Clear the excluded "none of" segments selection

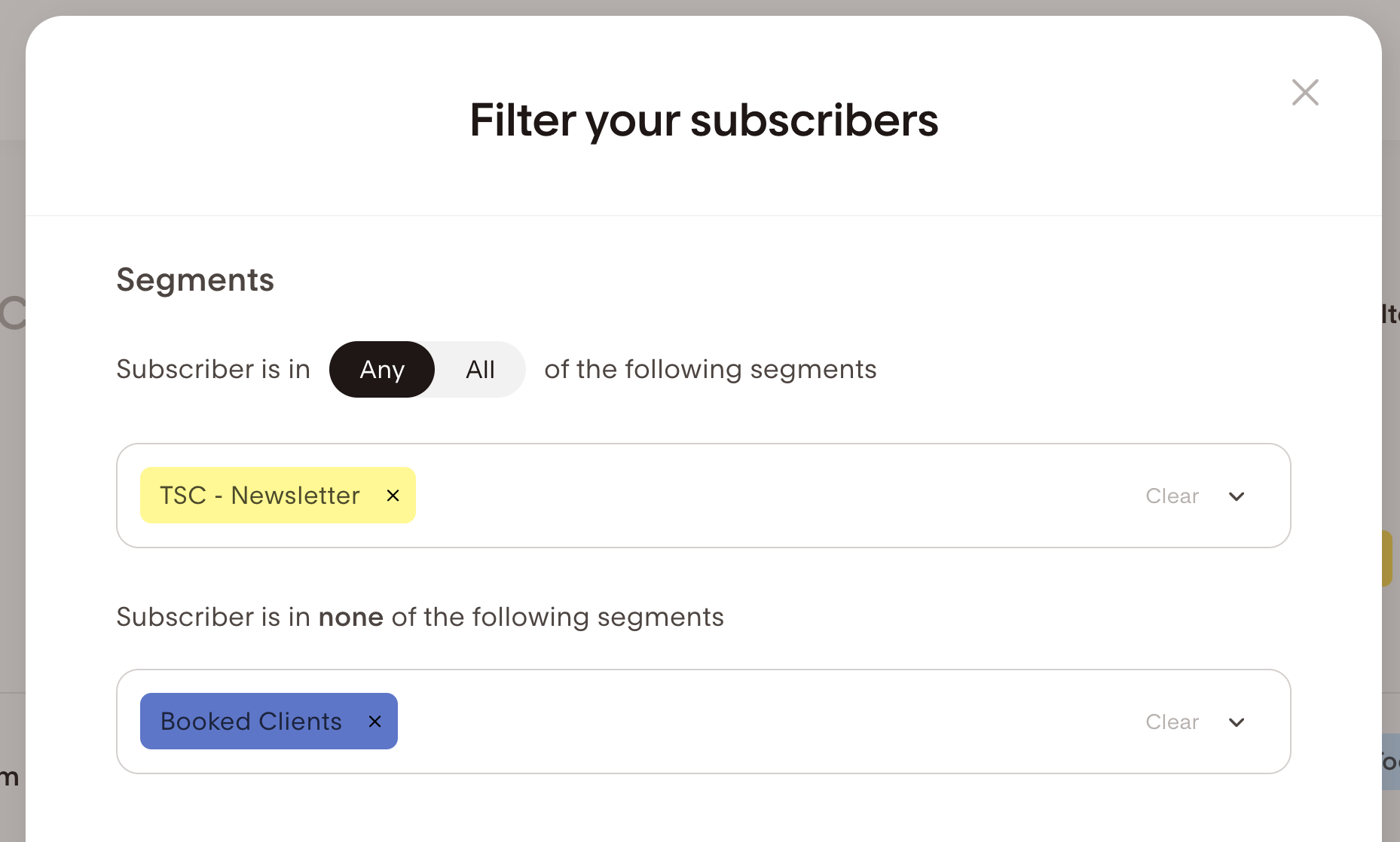[x=1172, y=722]
